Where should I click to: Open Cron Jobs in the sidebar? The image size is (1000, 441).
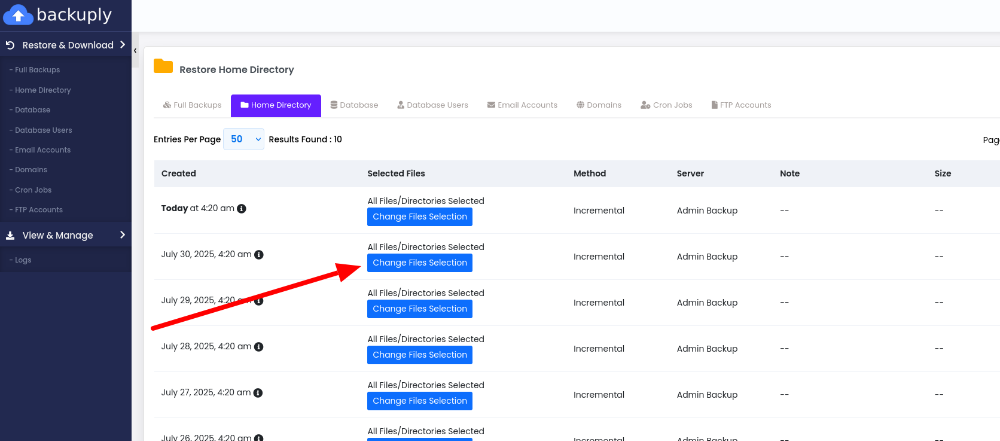(31, 190)
